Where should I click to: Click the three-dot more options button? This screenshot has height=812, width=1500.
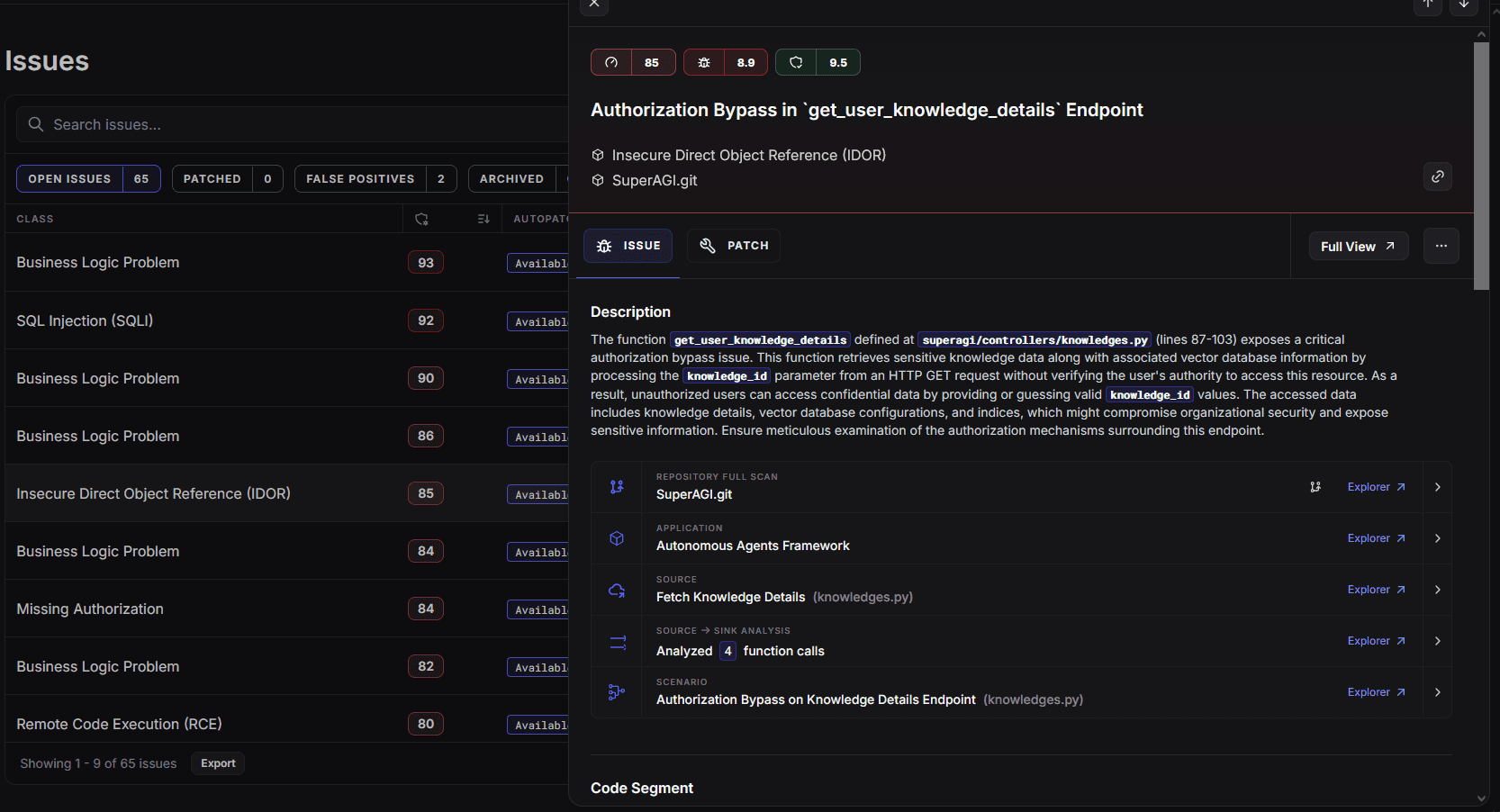pos(1441,246)
